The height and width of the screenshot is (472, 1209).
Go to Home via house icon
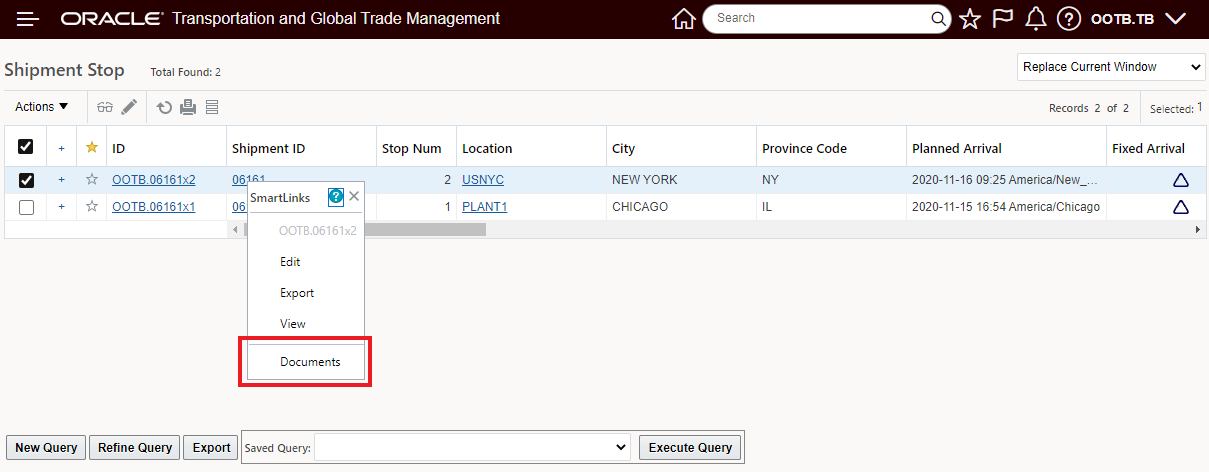click(684, 19)
